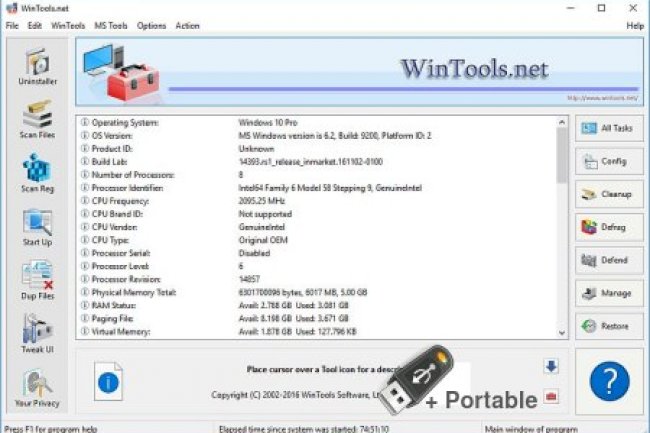This screenshot has width=650, height=433.
Task: Open the Your Privacy tool
Action: point(36,389)
